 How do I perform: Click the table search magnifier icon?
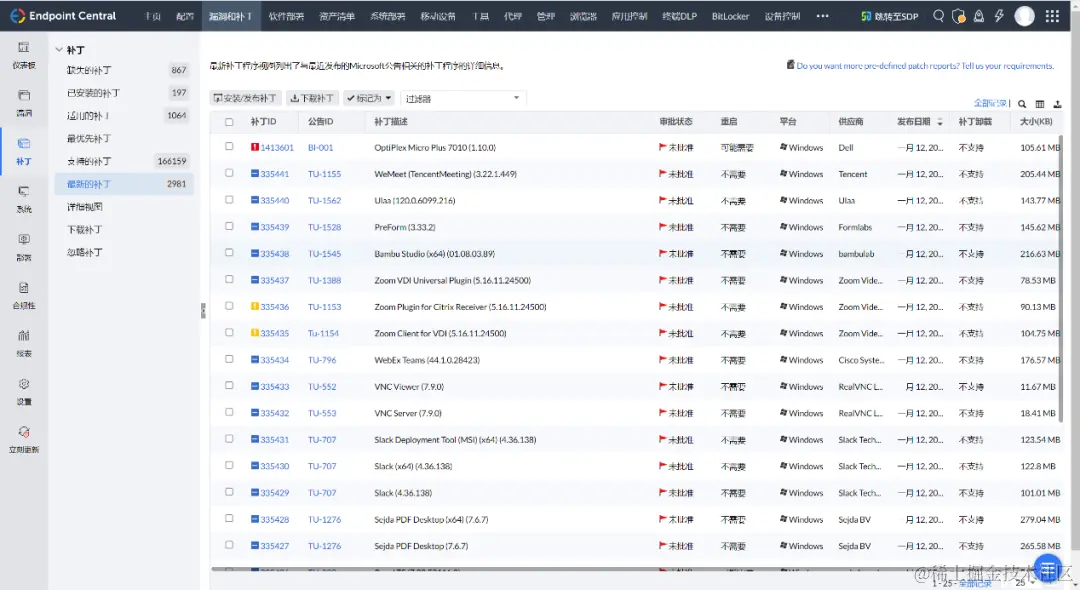click(x=1022, y=104)
